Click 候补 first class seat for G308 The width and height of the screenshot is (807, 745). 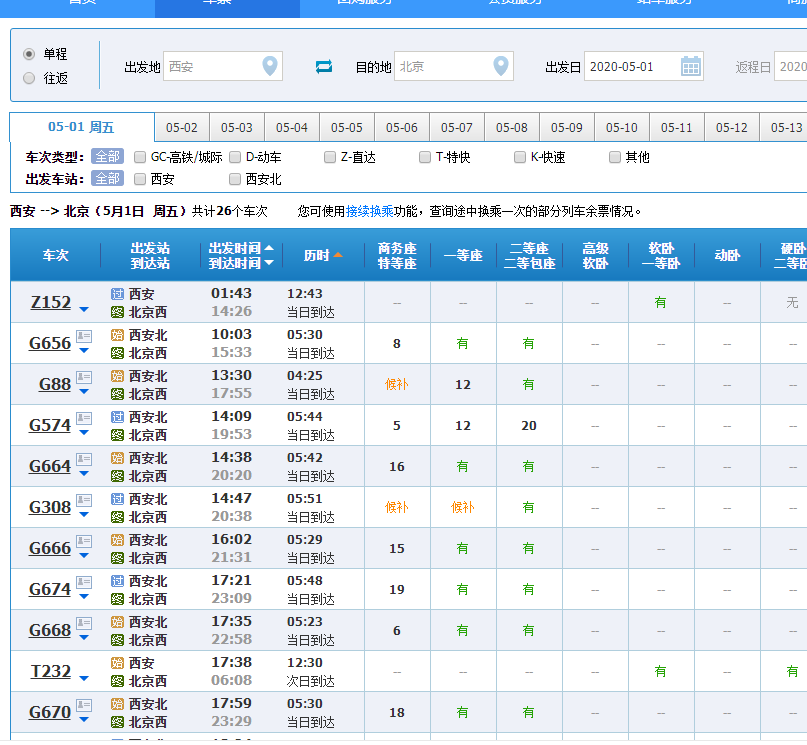[x=463, y=507]
